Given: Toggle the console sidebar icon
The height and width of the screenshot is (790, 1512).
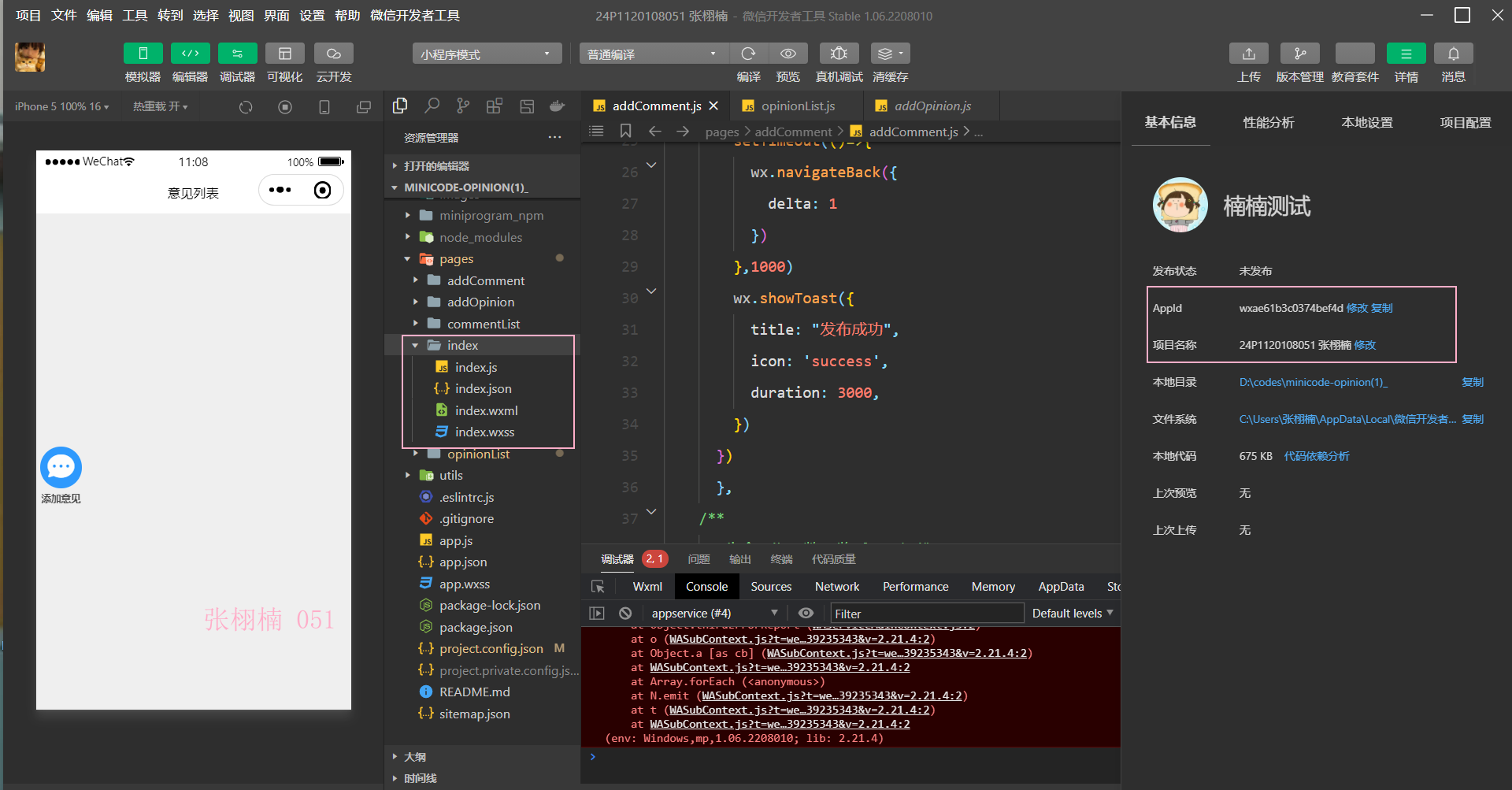Looking at the screenshot, I should coord(597,613).
